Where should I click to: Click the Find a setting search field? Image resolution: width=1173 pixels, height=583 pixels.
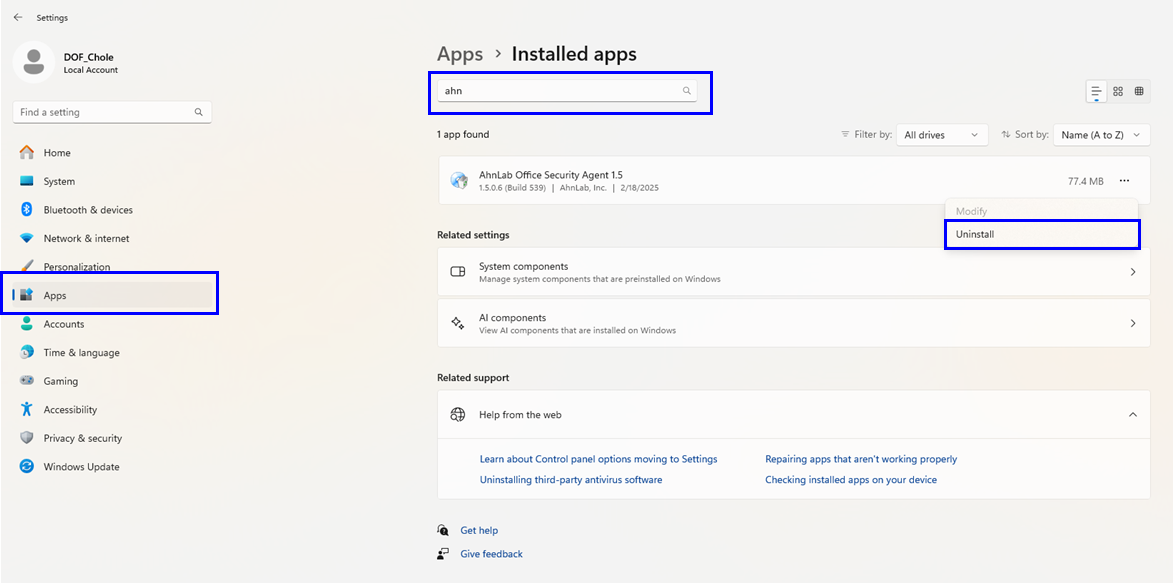[104, 112]
